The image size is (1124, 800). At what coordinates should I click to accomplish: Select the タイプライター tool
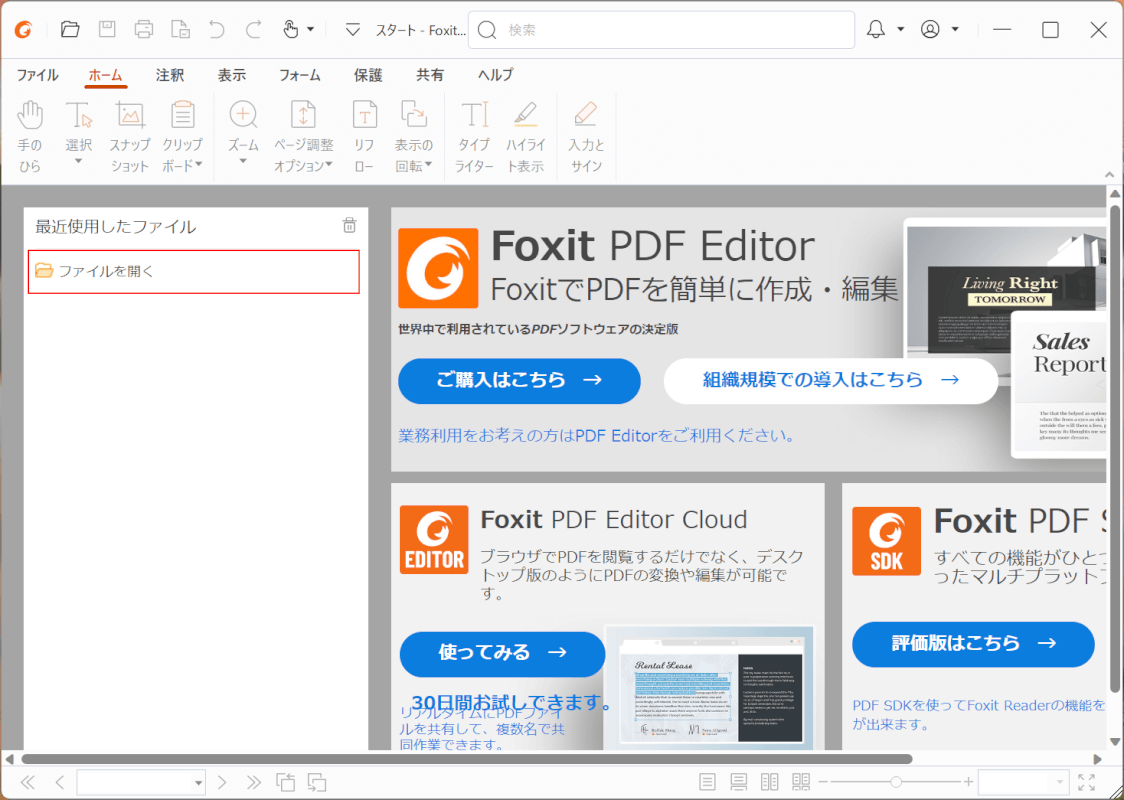click(474, 136)
